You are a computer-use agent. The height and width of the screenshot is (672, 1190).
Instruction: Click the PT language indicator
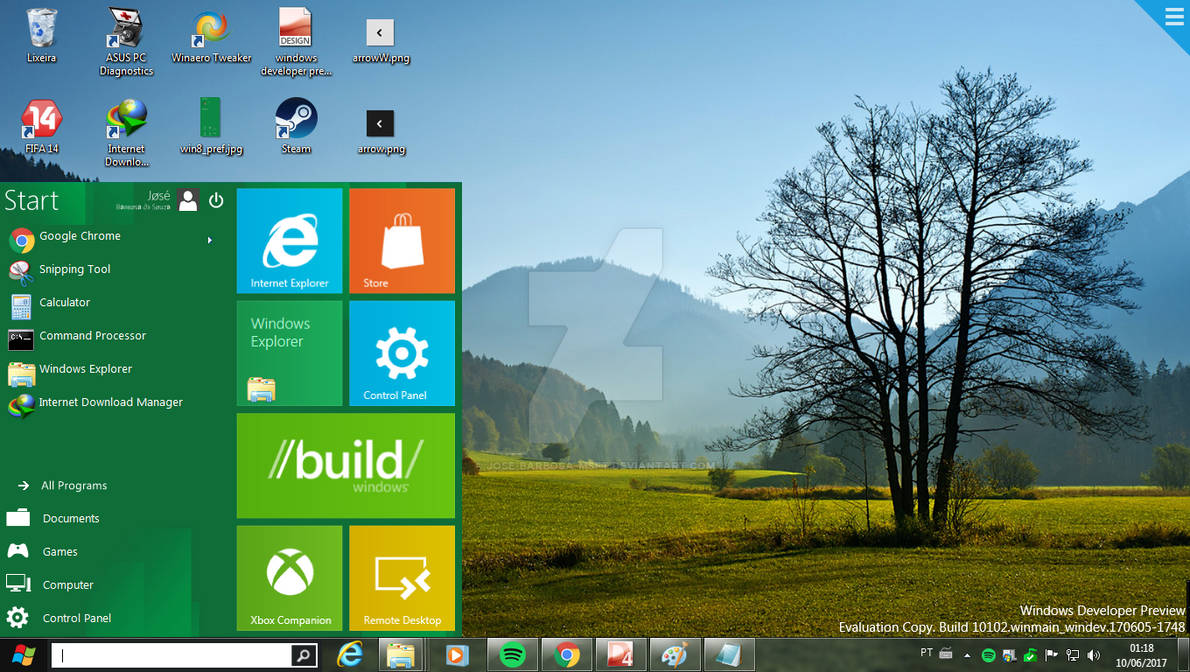927,652
